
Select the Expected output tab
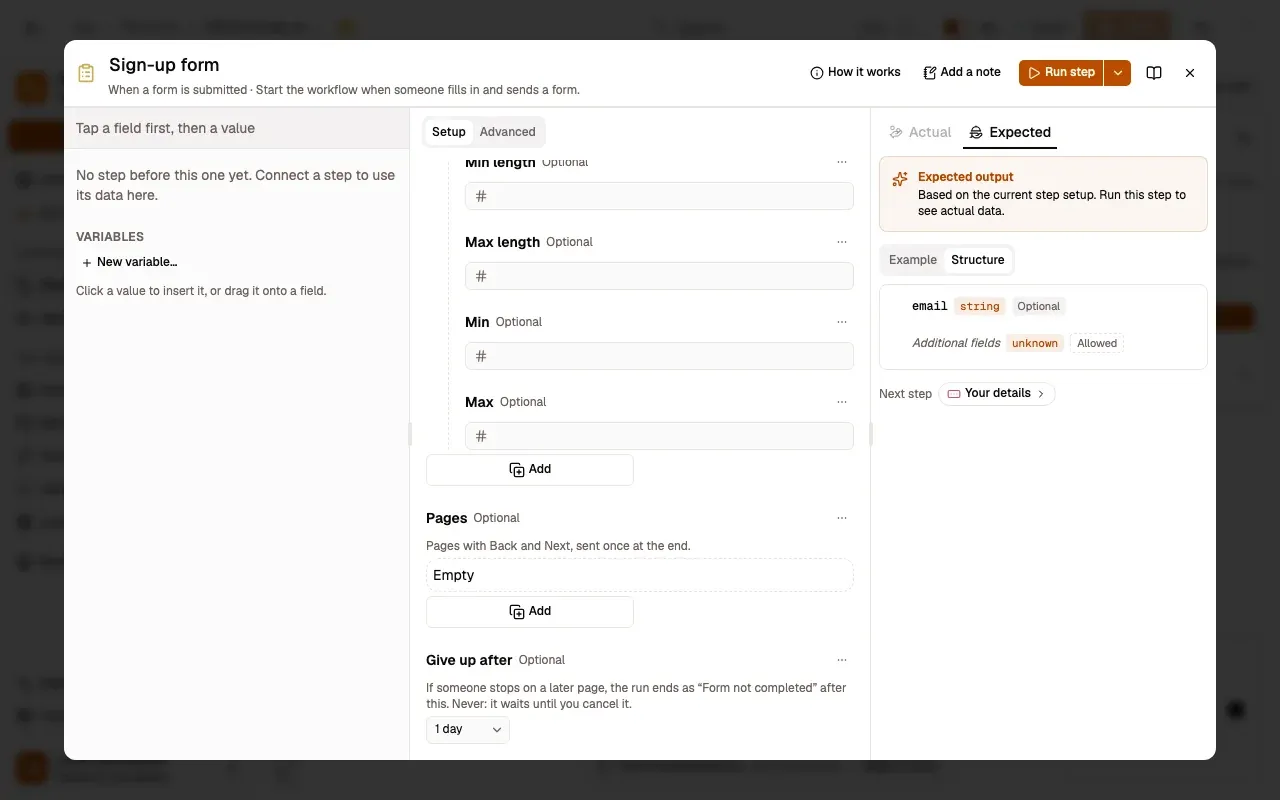[1010, 132]
